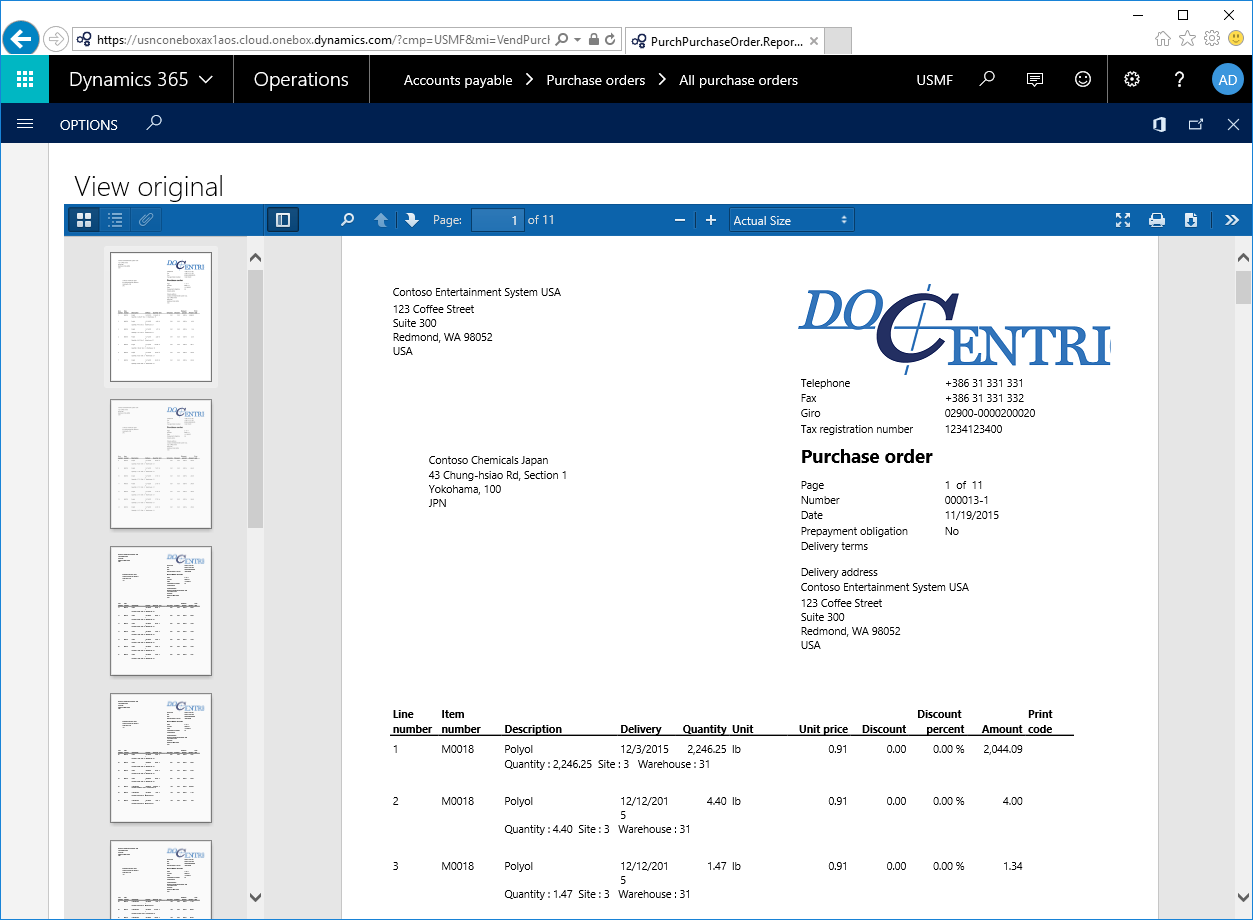Click the page number input field
The image size is (1253, 920).
click(x=497, y=220)
